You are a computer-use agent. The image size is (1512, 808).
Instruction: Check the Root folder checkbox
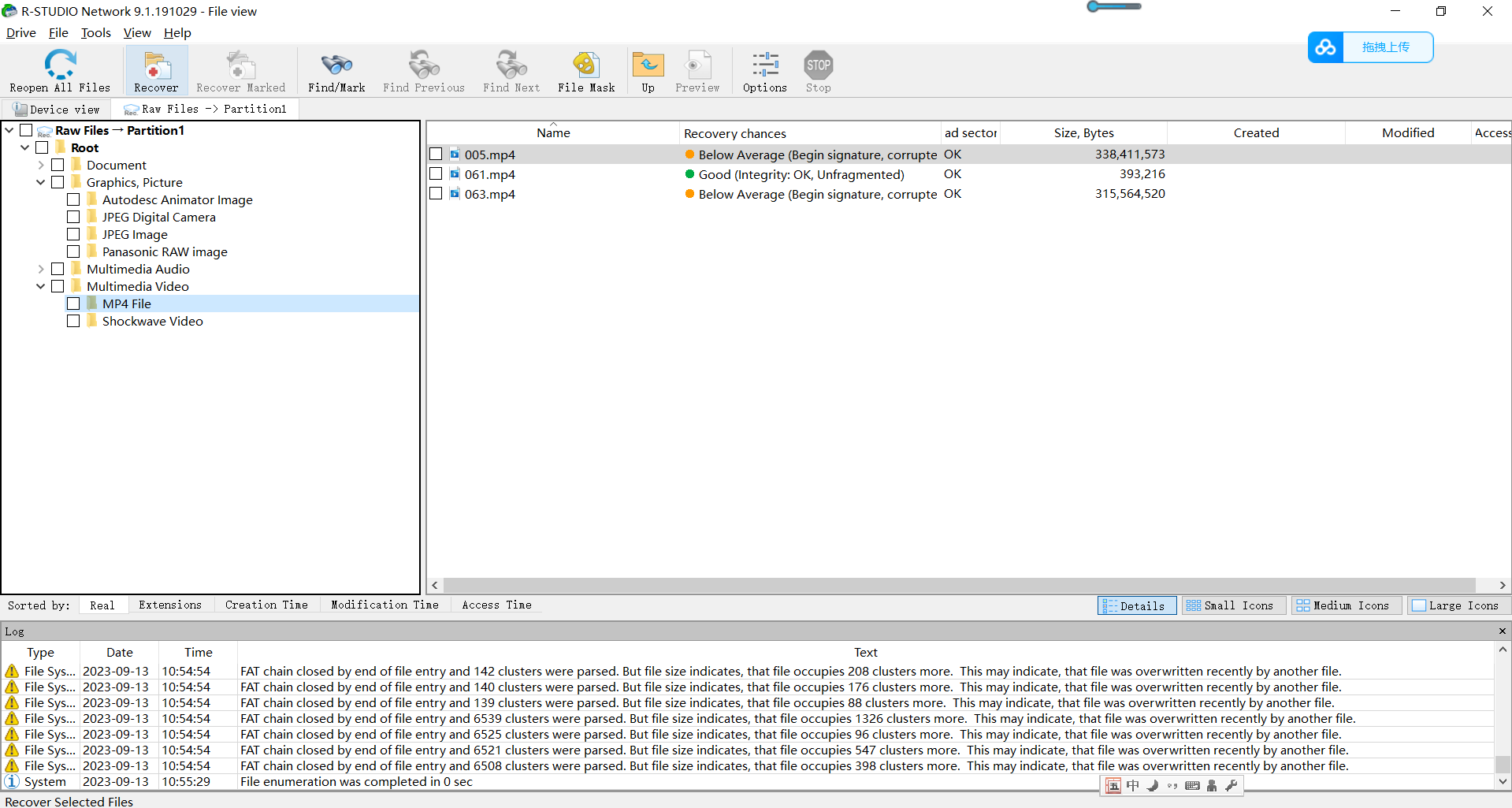[x=42, y=147]
